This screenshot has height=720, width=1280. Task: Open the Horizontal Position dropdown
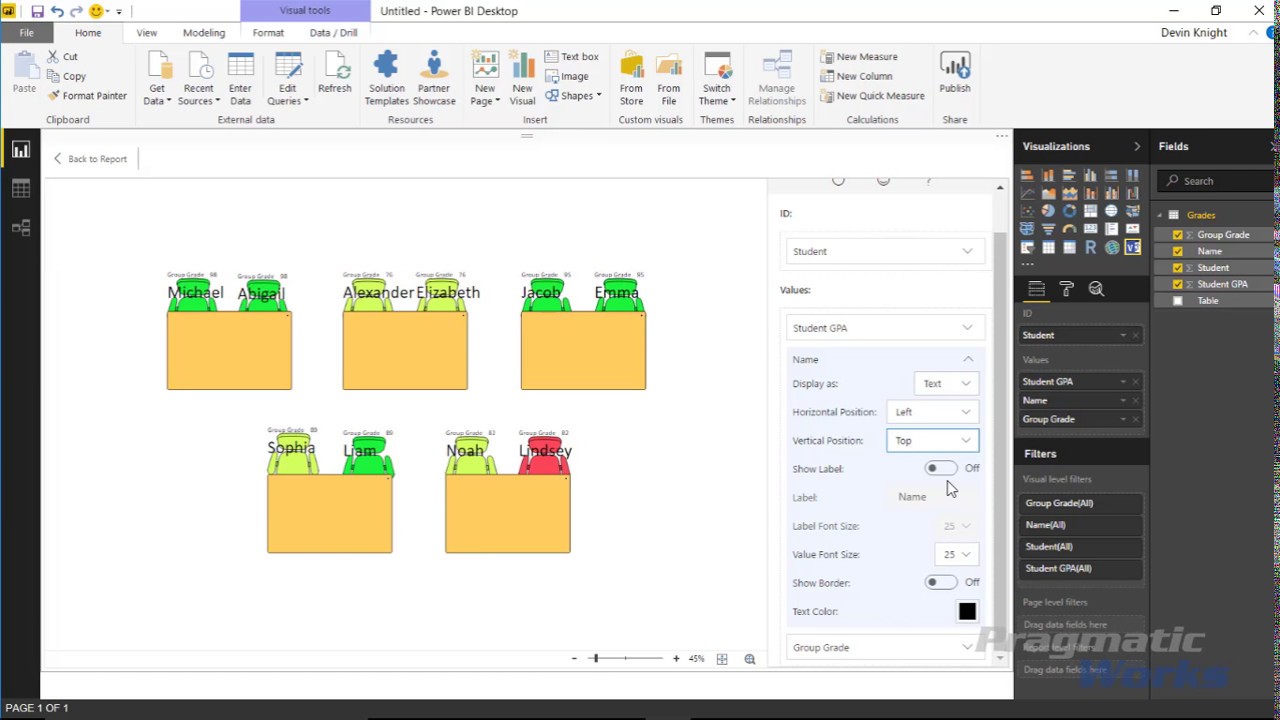coord(932,412)
